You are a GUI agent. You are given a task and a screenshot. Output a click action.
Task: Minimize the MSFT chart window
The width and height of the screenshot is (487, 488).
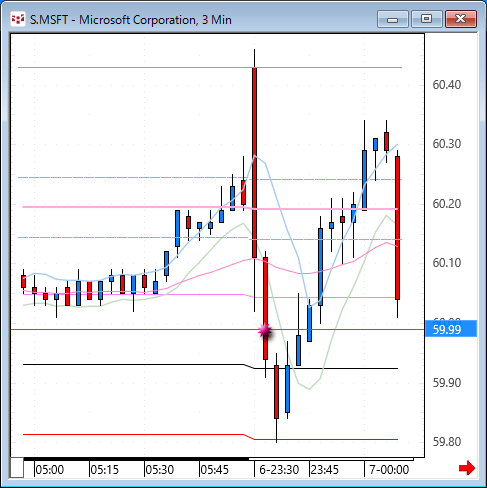pyautogui.click(x=393, y=19)
